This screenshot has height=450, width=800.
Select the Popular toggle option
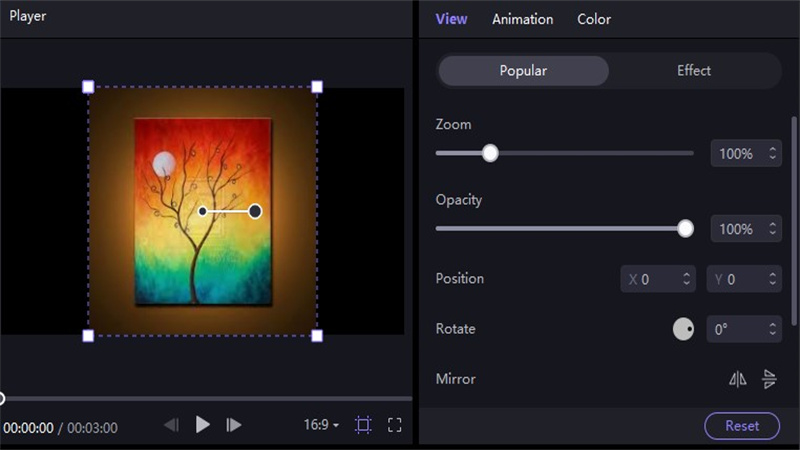click(523, 71)
